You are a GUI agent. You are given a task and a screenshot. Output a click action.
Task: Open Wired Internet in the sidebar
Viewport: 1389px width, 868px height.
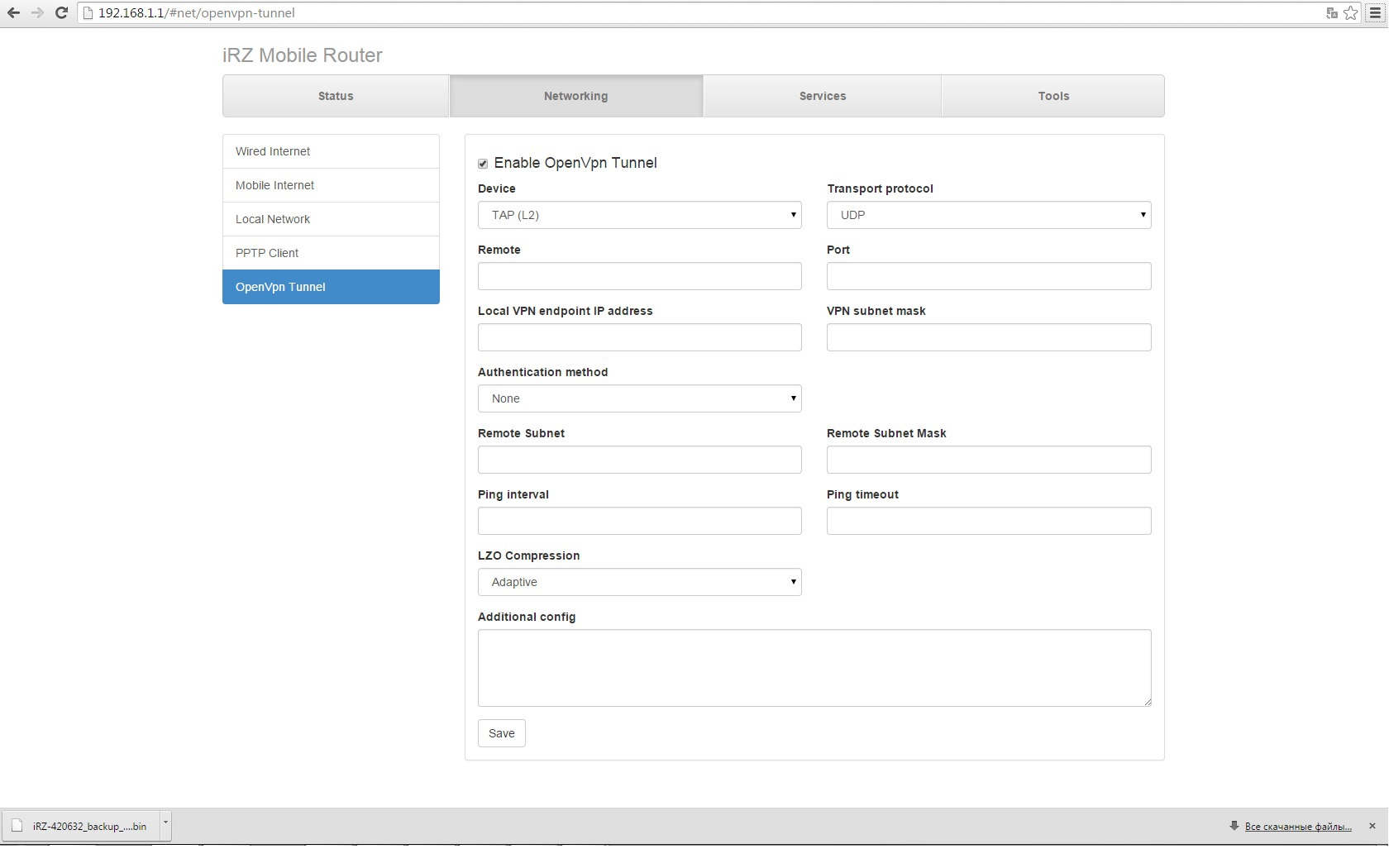pos(331,151)
